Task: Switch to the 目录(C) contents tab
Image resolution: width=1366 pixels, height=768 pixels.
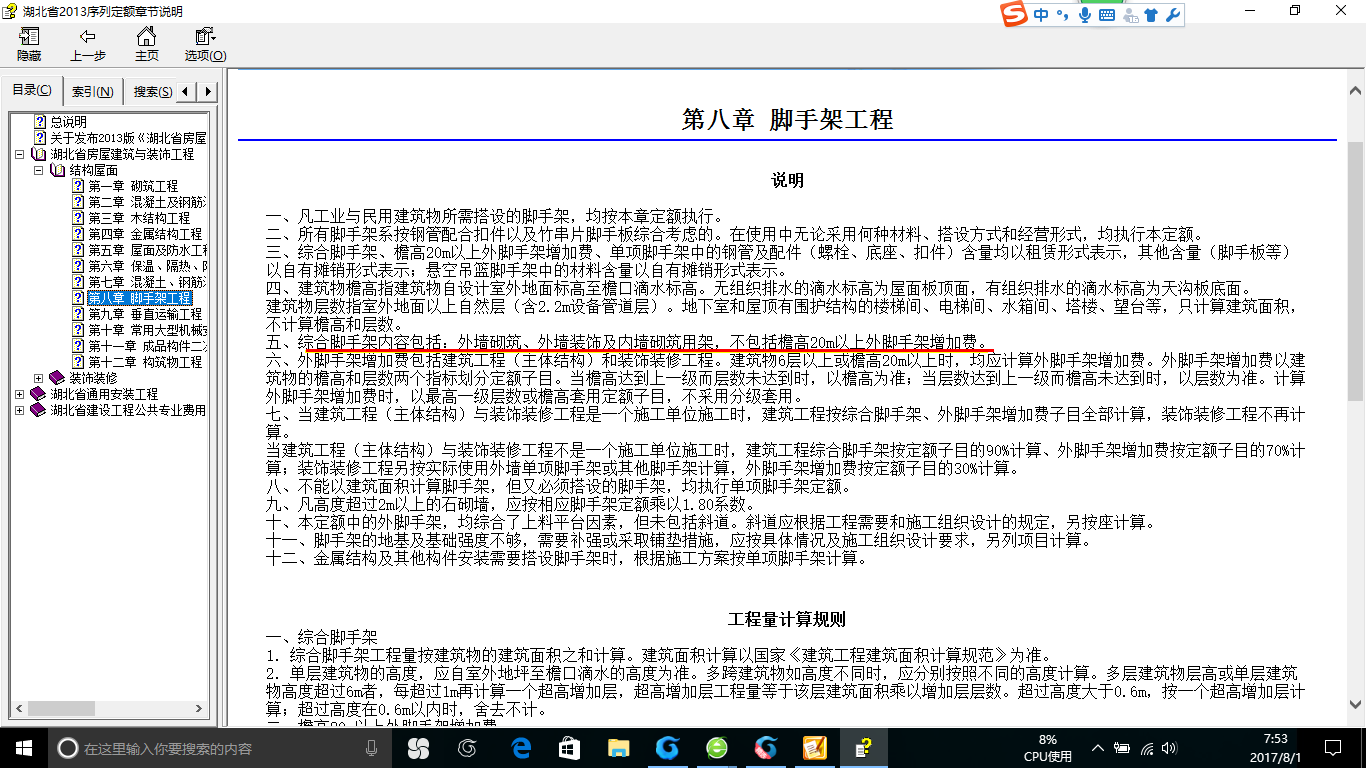Action: pyautogui.click(x=32, y=91)
